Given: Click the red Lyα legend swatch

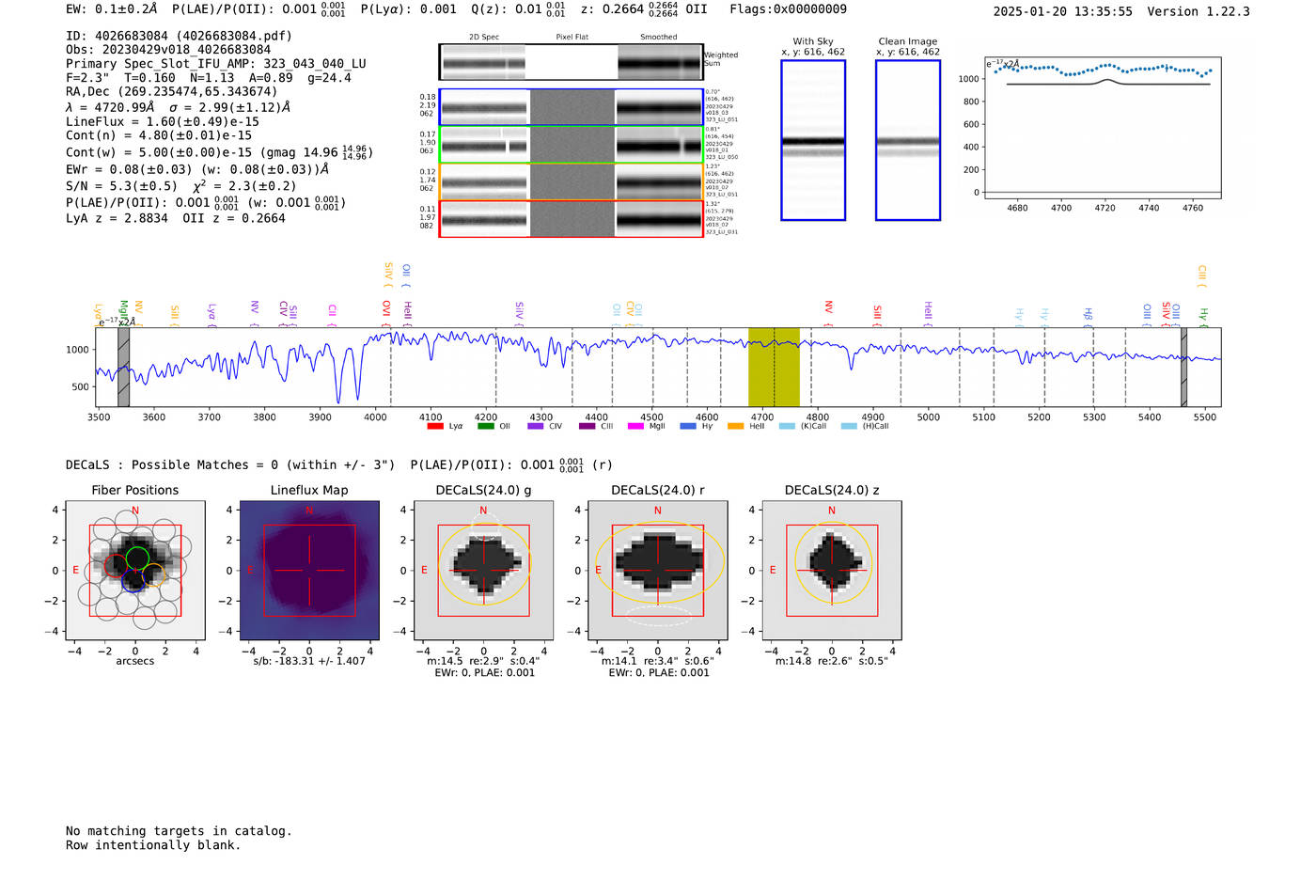Looking at the screenshot, I should coord(435,426).
